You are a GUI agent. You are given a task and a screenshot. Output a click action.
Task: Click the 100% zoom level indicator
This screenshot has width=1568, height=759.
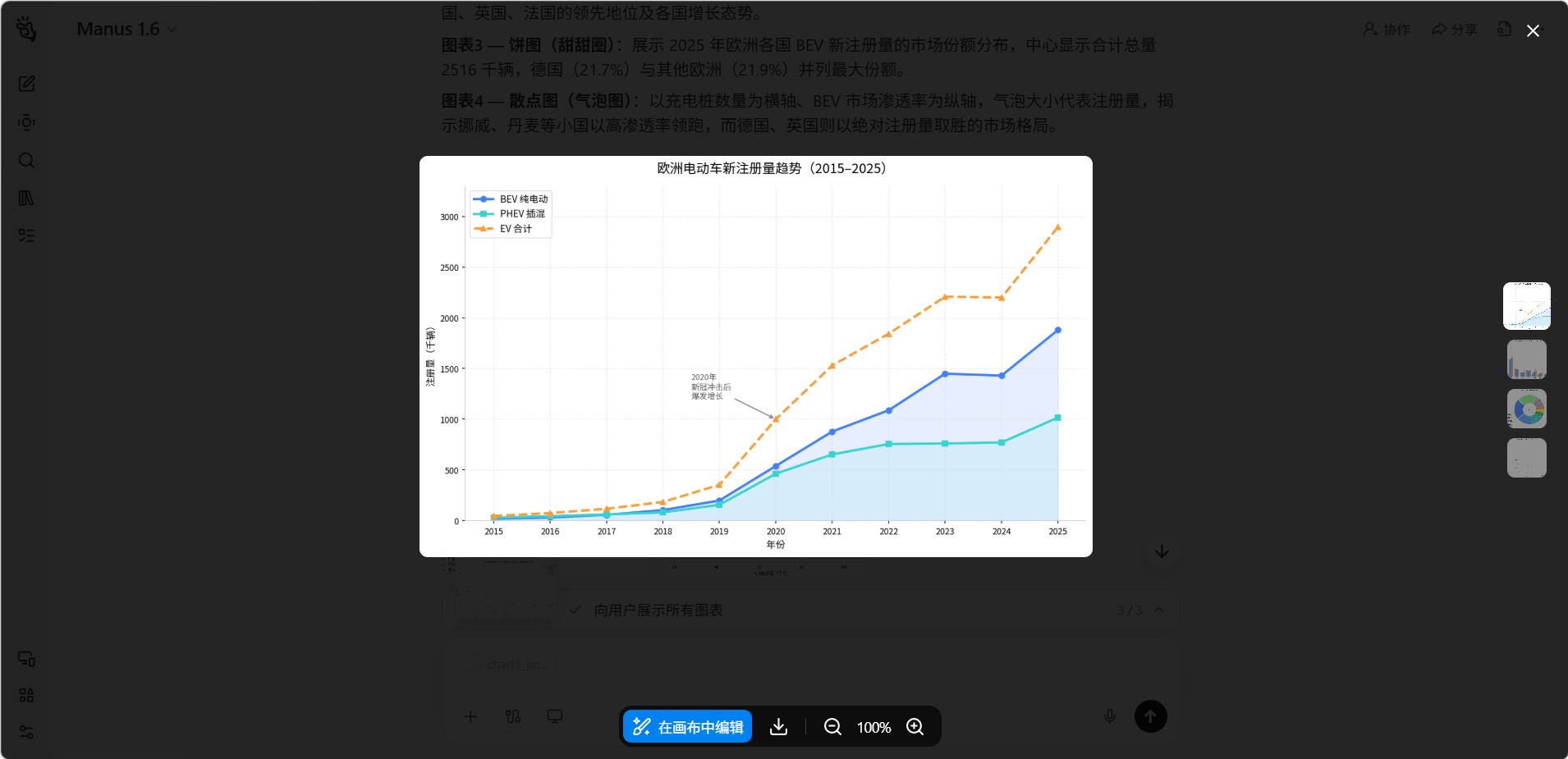(873, 728)
